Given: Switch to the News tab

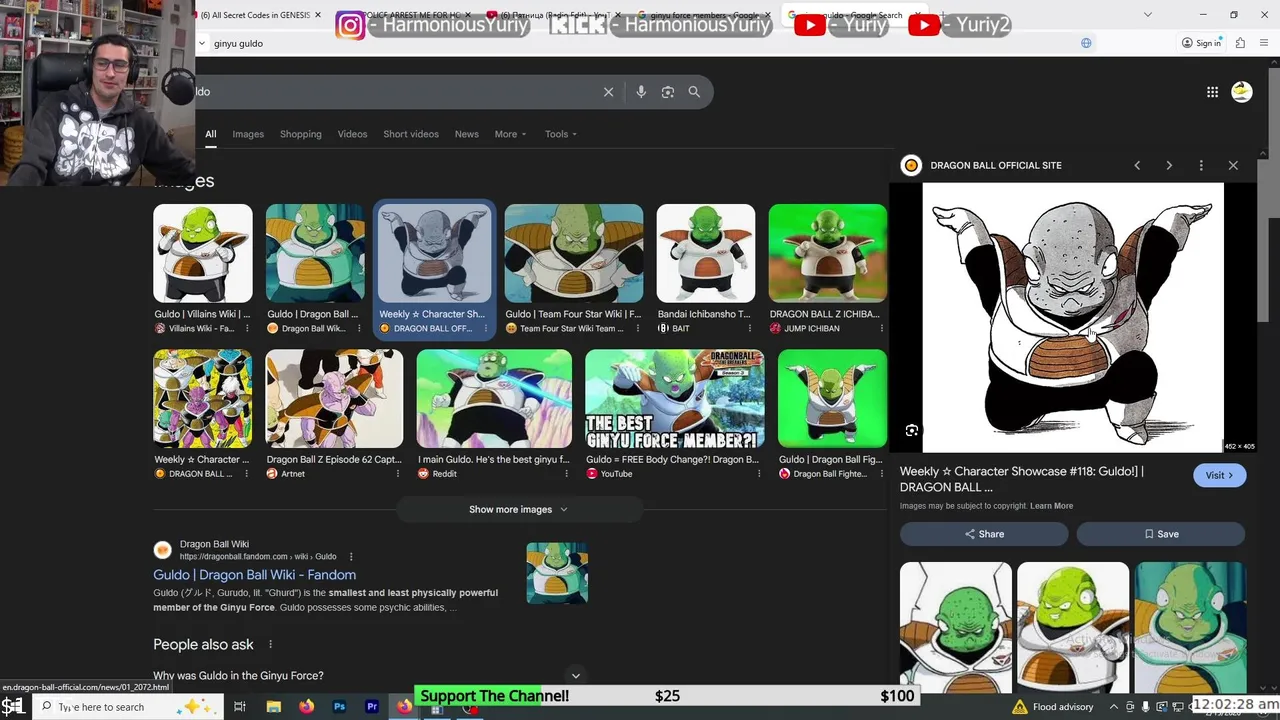Looking at the screenshot, I should [x=467, y=134].
